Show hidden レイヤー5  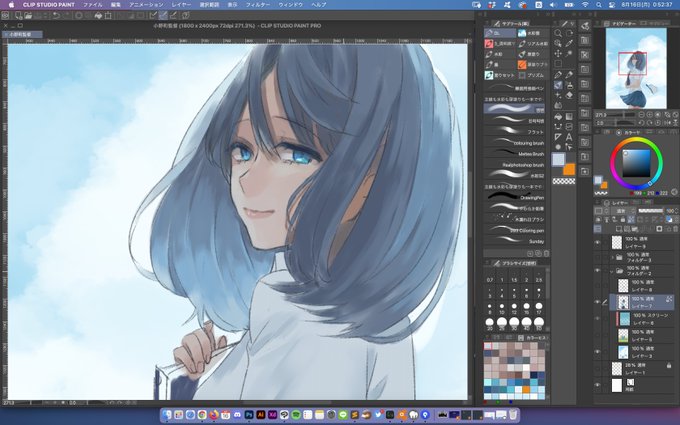pyautogui.click(x=598, y=335)
